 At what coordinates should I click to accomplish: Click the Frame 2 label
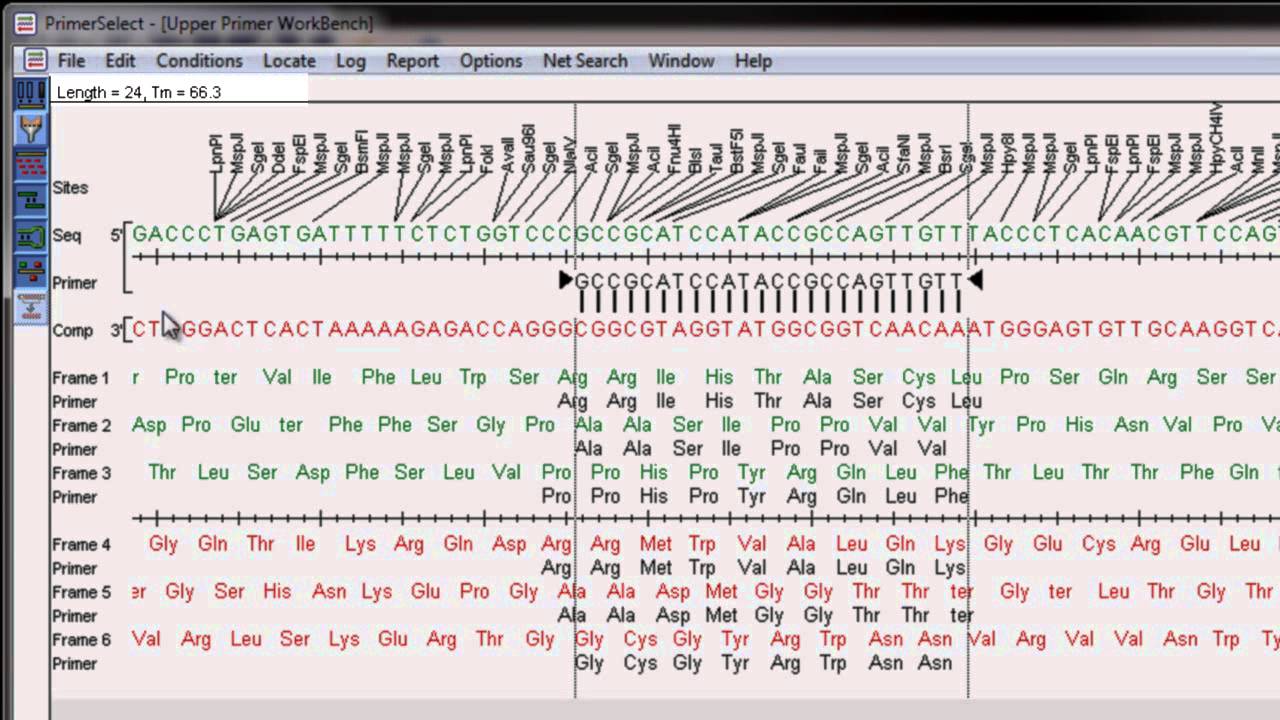point(81,425)
